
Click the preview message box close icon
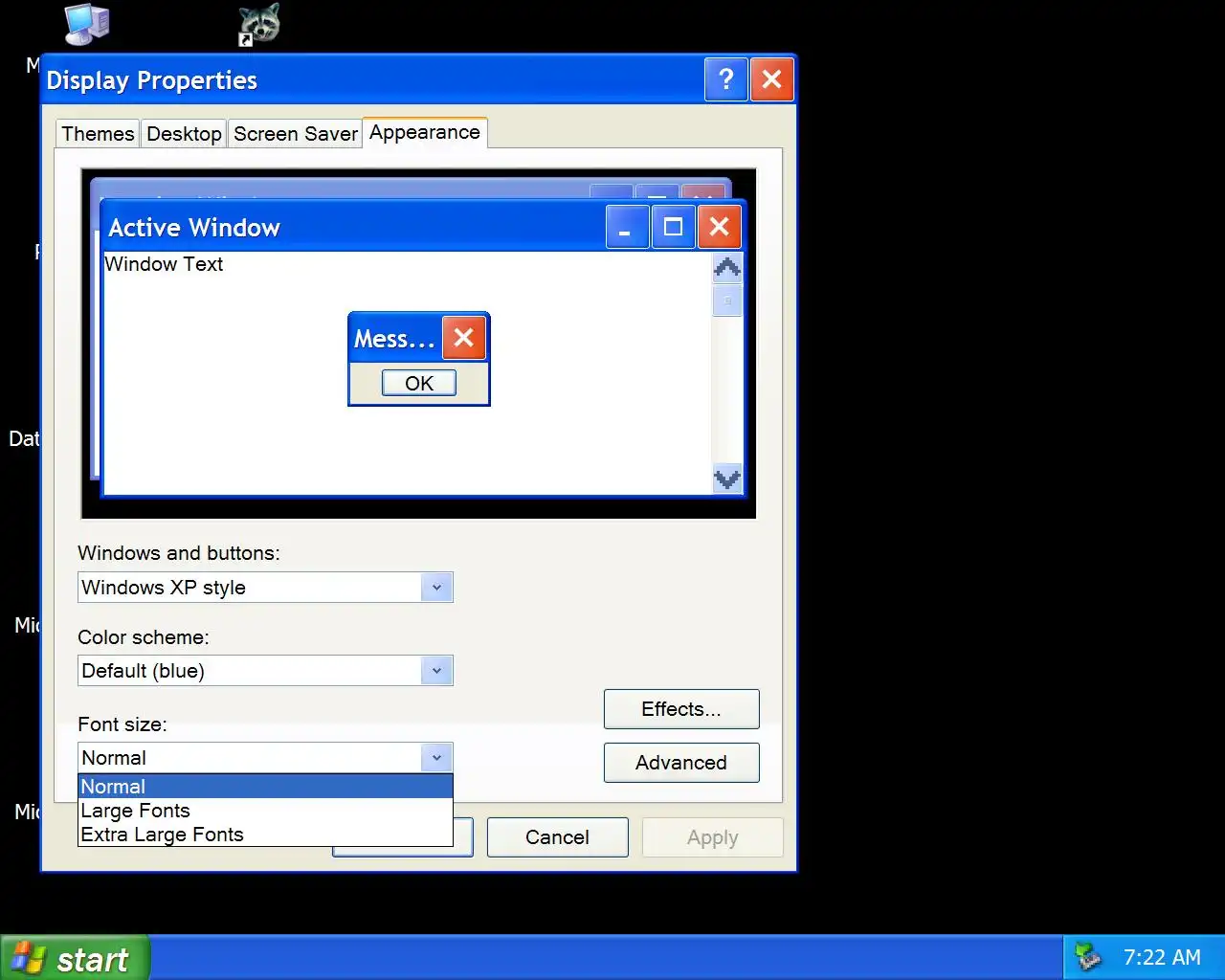click(x=464, y=338)
